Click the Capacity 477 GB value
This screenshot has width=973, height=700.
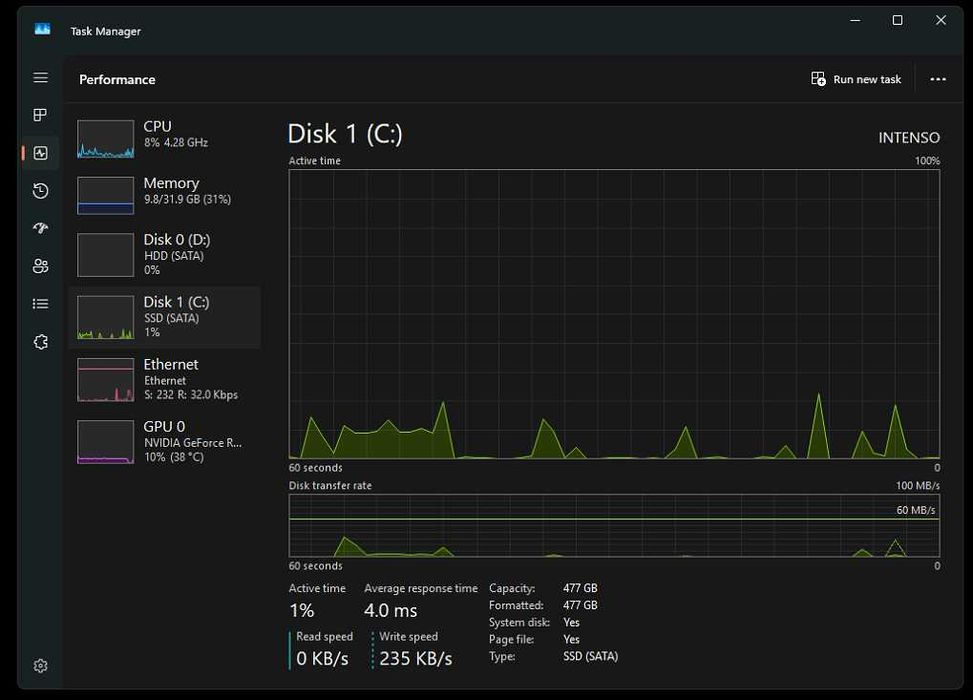tap(580, 588)
